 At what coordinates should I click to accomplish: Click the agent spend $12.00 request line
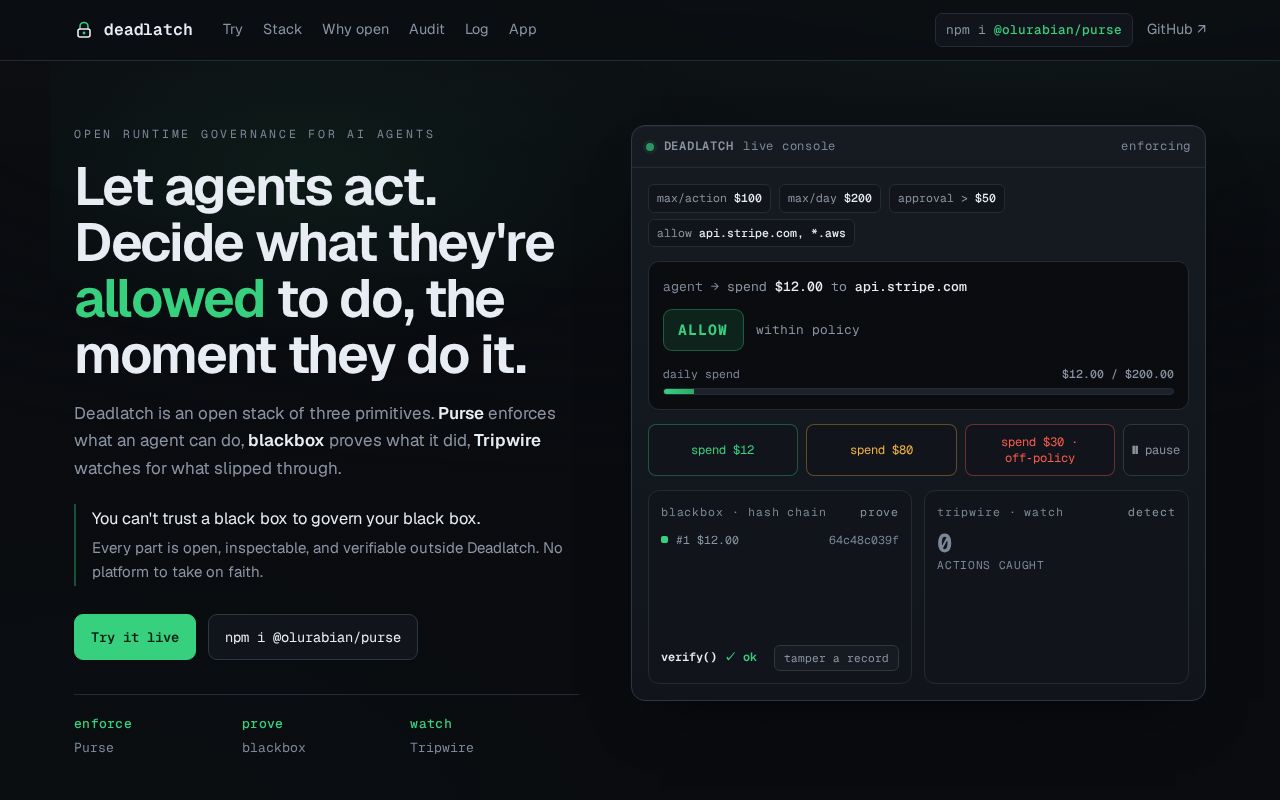click(x=815, y=287)
